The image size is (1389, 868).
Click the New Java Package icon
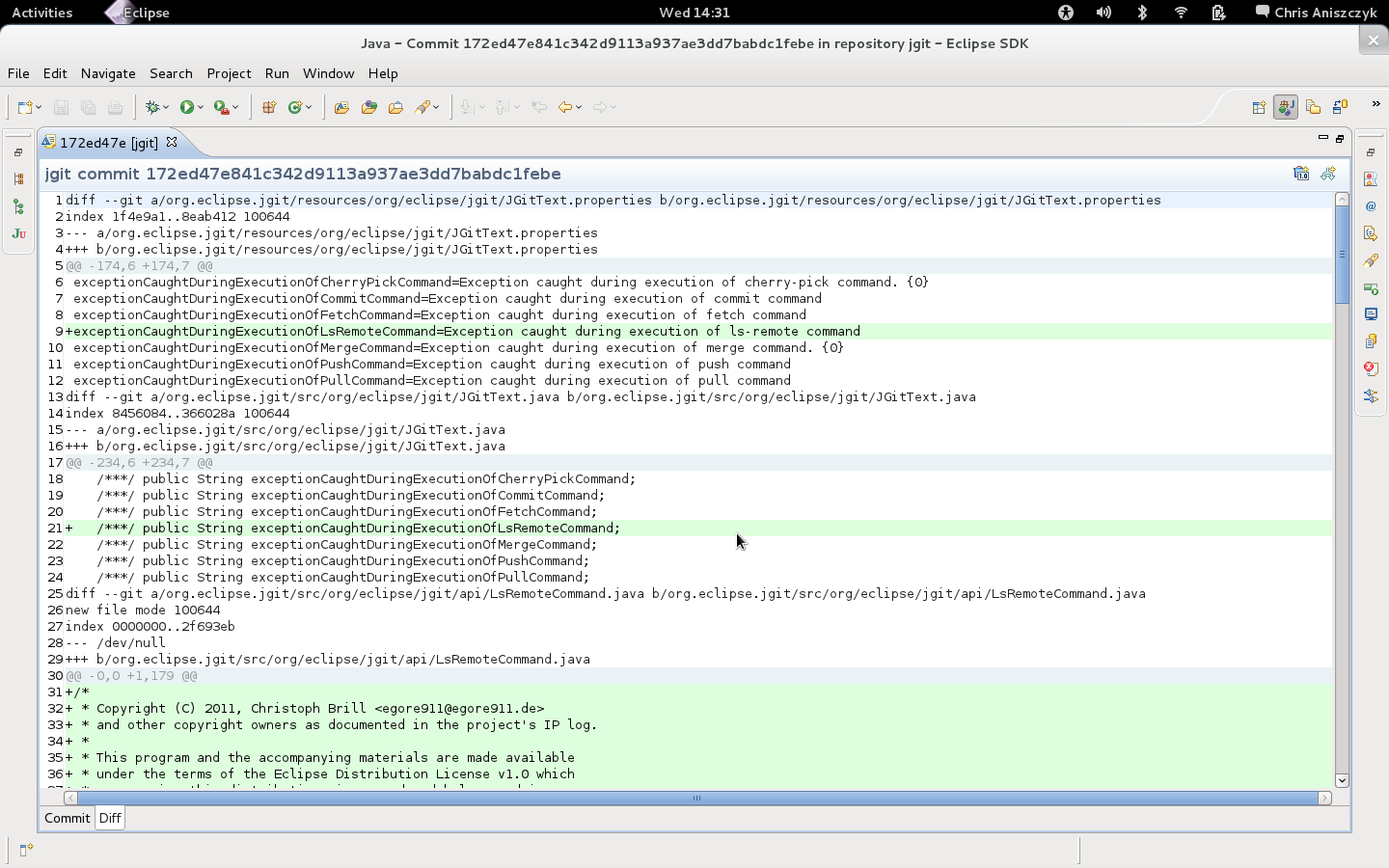[x=269, y=107]
